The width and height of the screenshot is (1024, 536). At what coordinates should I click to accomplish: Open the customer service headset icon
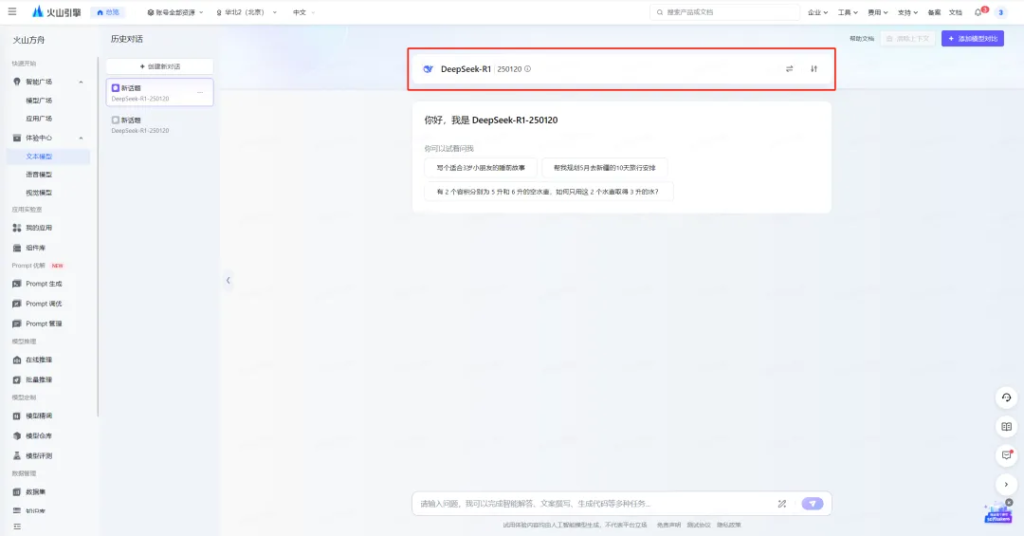click(x=1006, y=398)
